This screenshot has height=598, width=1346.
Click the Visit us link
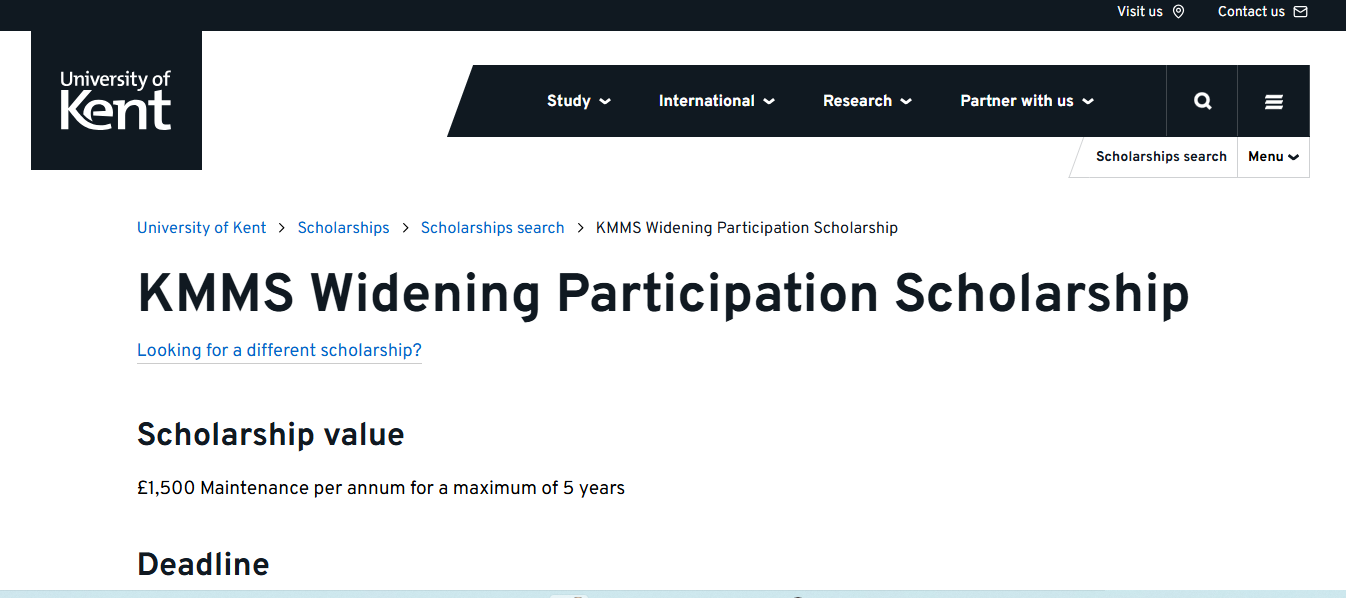click(x=1140, y=11)
